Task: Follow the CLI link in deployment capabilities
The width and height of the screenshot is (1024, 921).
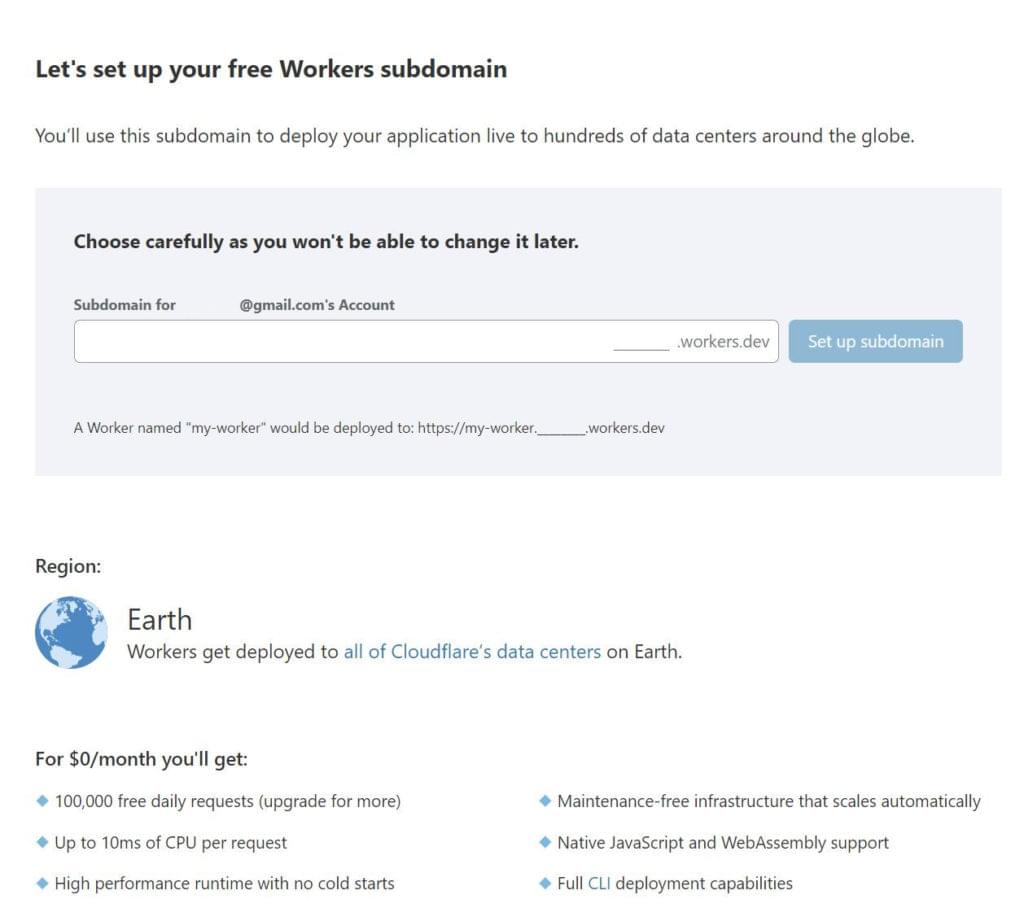Action: coord(599,884)
